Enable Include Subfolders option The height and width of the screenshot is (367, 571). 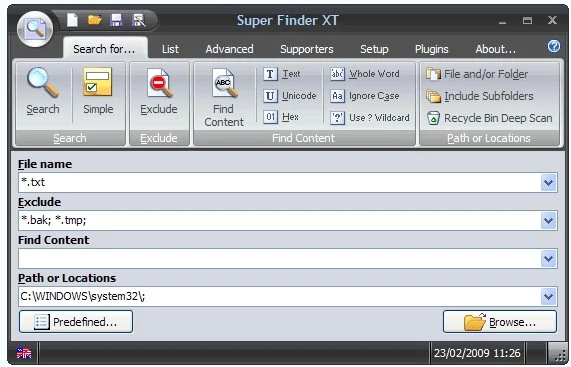click(x=480, y=96)
